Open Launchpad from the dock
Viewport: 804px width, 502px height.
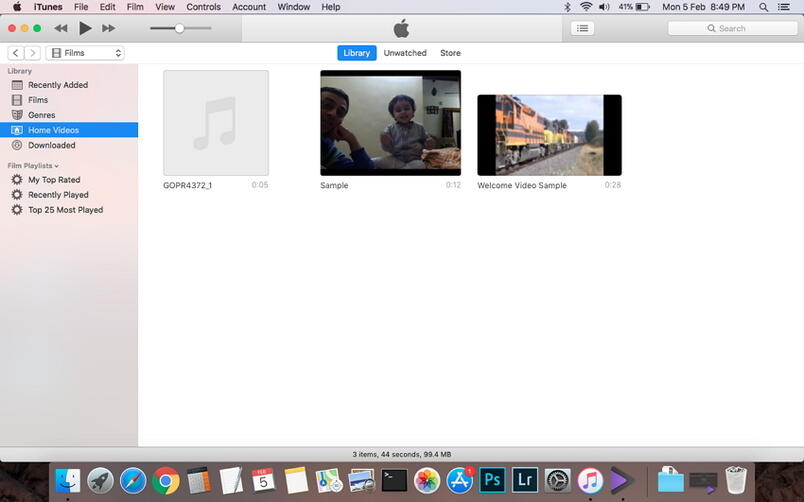click(x=100, y=481)
